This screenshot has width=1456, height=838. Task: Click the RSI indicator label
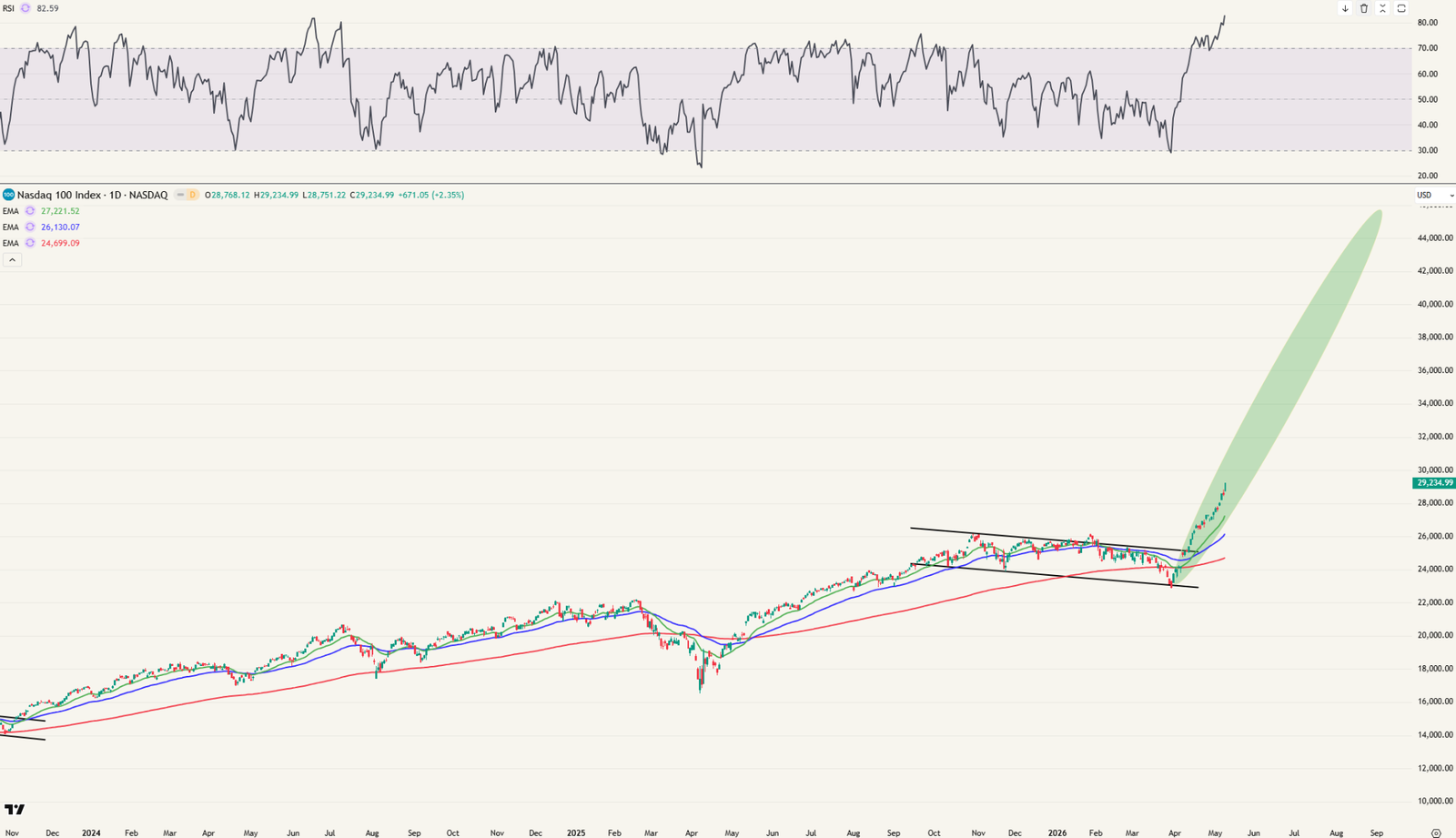pyautogui.click(x=8, y=8)
